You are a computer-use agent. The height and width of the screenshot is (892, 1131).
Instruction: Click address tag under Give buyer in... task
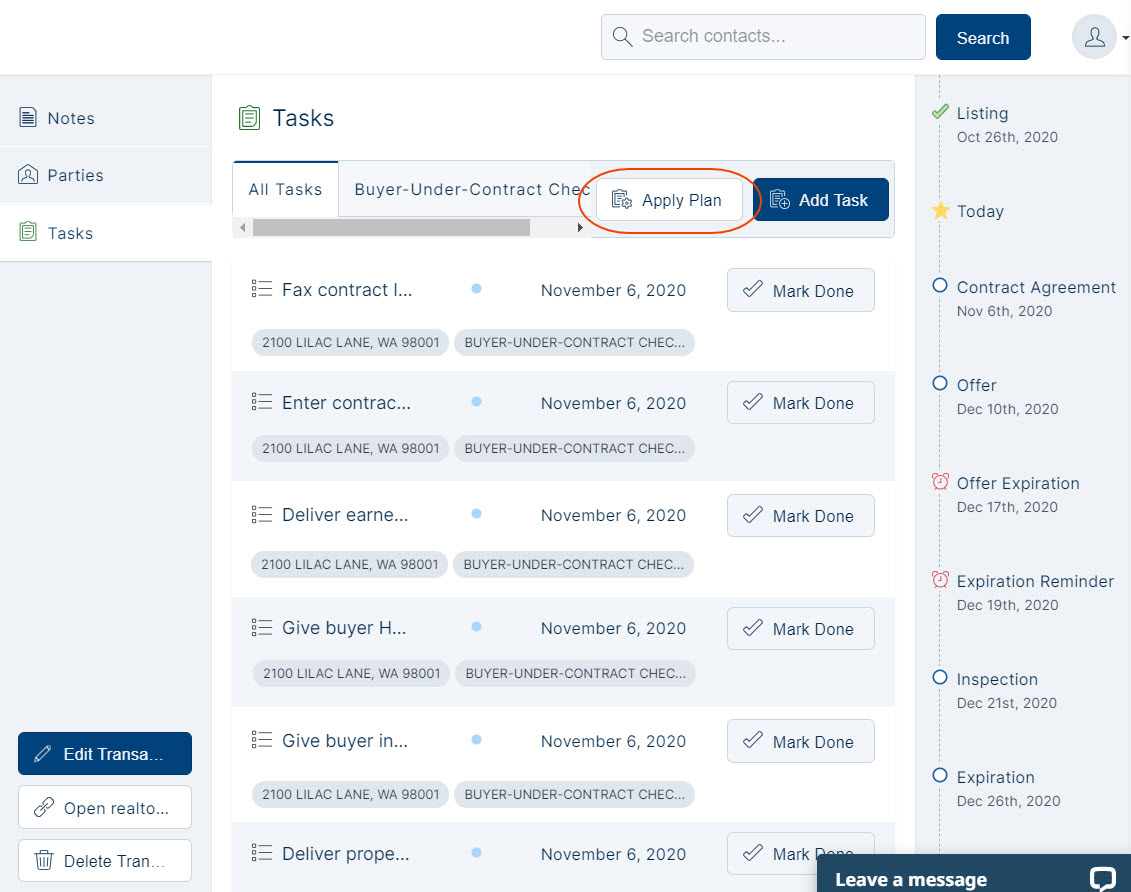351,795
